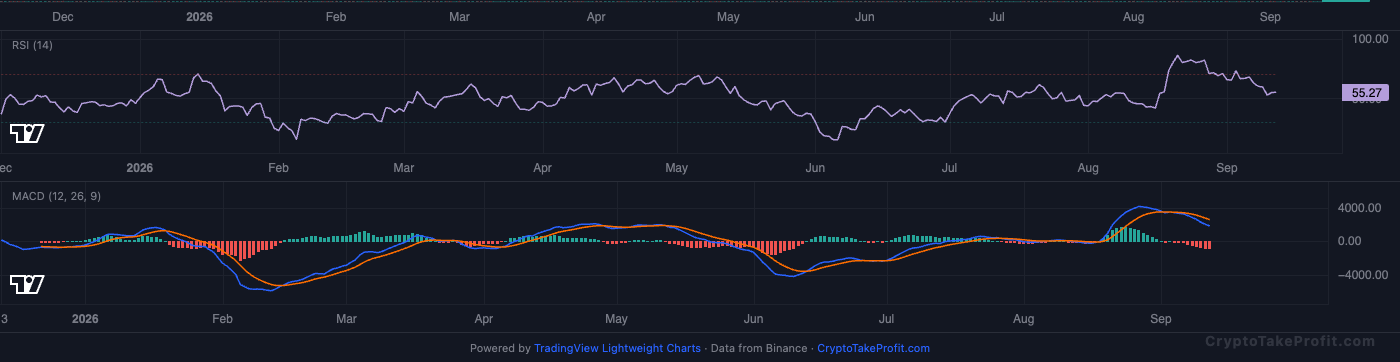
Task: Click the Jul label on the topmost time axis
Action: point(997,17)
